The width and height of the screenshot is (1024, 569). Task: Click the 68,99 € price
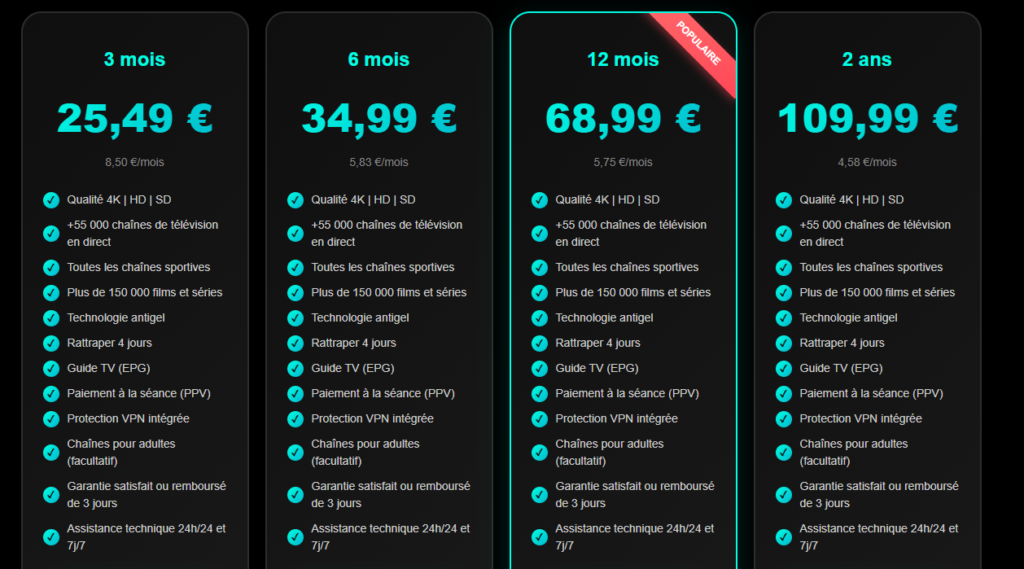pyautogui.click(x=622, y=118)
